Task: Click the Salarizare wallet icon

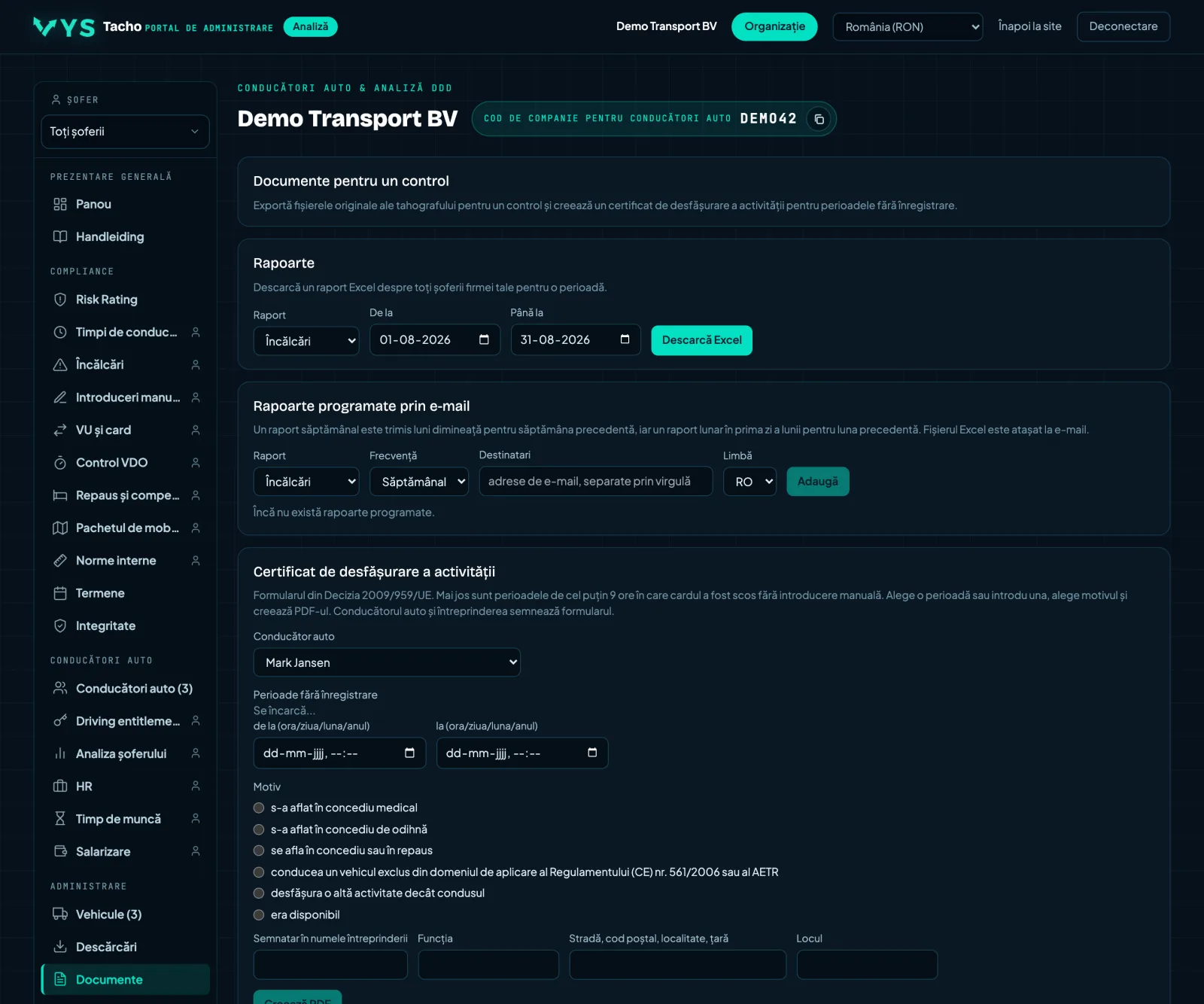Action: coord(60,851)
